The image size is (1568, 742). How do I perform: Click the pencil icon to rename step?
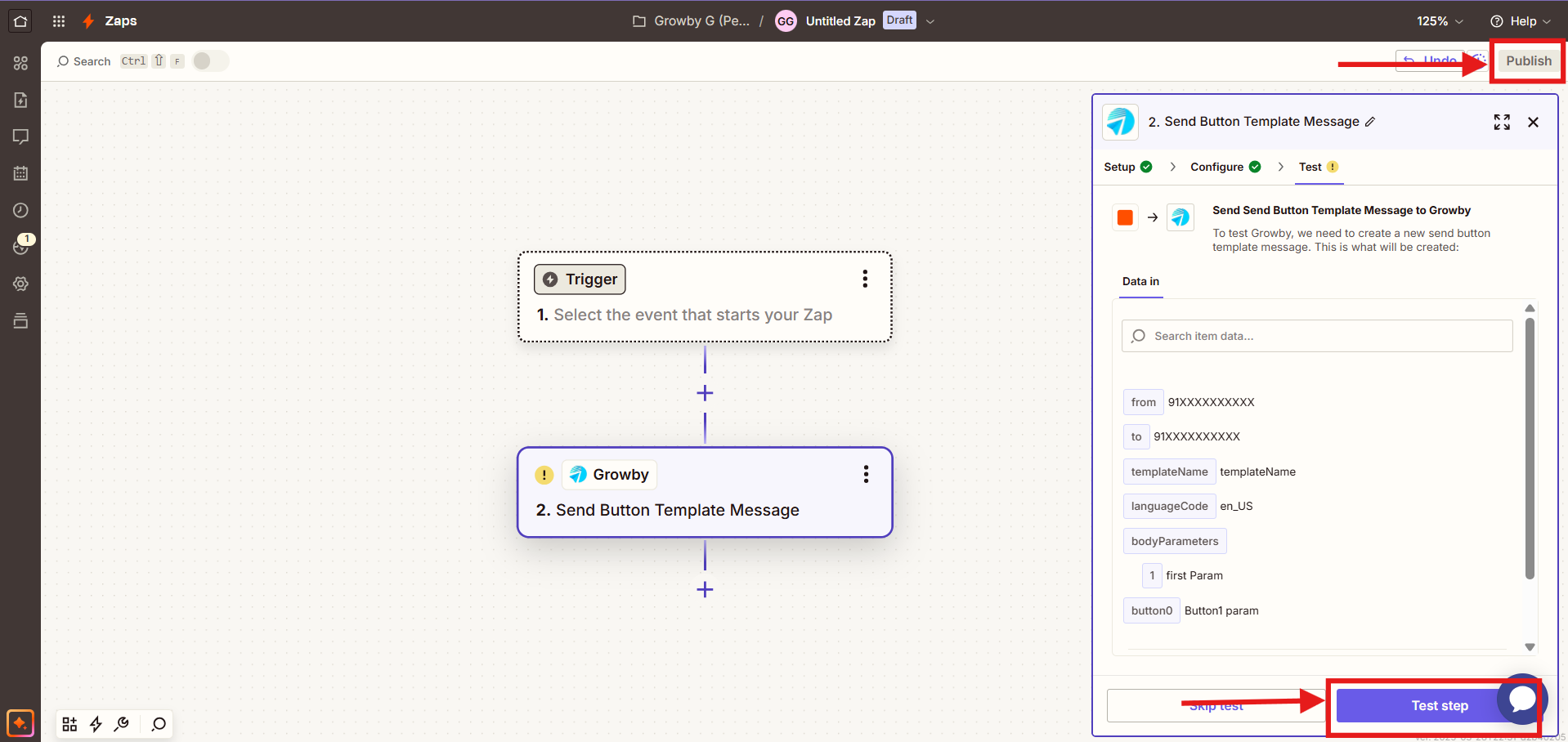point(1370,122)
